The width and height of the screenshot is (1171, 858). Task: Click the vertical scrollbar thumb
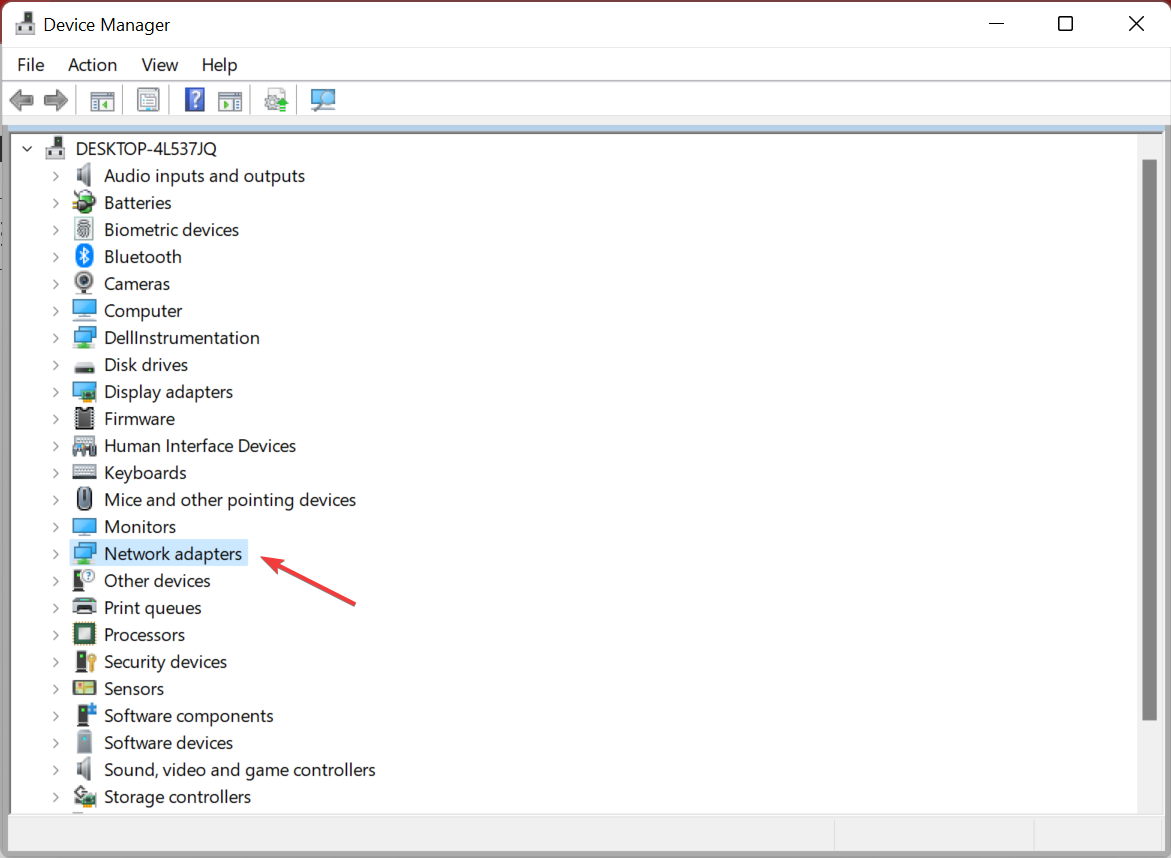(x=1149, y=440)
